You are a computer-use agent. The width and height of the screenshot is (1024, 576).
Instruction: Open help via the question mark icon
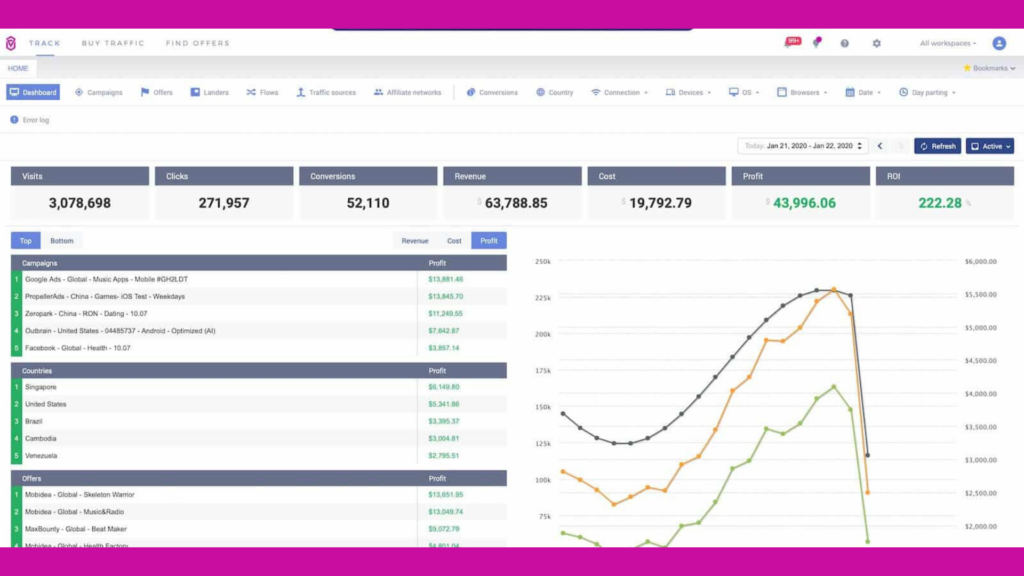[x=844, y=43]
